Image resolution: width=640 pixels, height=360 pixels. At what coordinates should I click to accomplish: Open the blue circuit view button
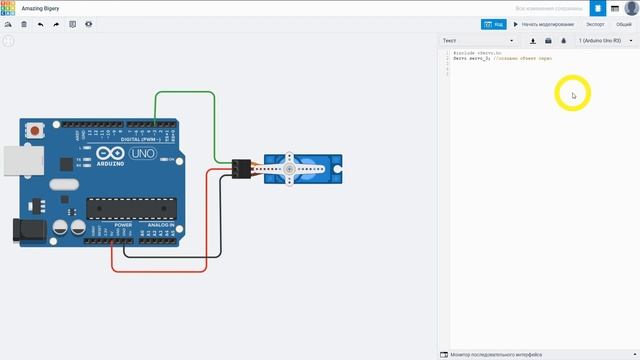coord(598,8)
